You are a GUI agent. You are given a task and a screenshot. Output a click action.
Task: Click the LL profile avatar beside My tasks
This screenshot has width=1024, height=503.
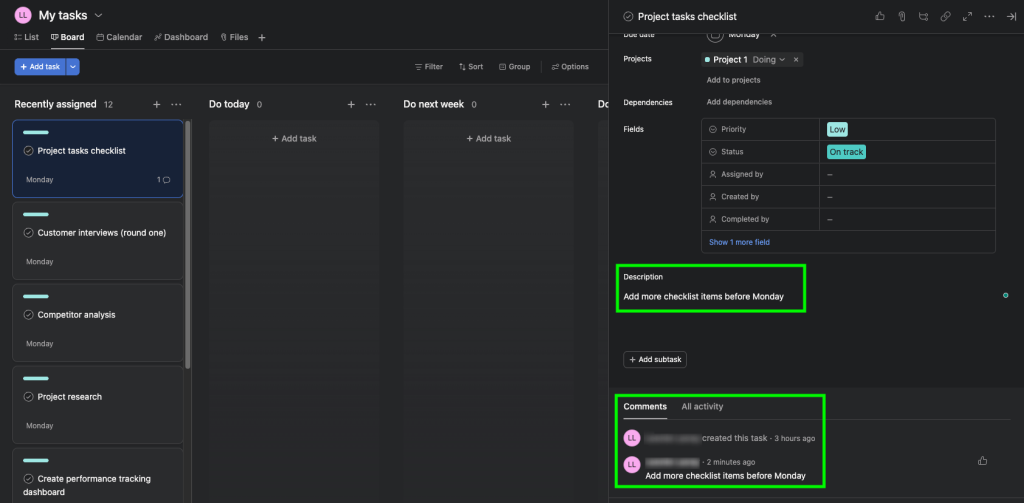pyautogui.click(x=23, y=15)
